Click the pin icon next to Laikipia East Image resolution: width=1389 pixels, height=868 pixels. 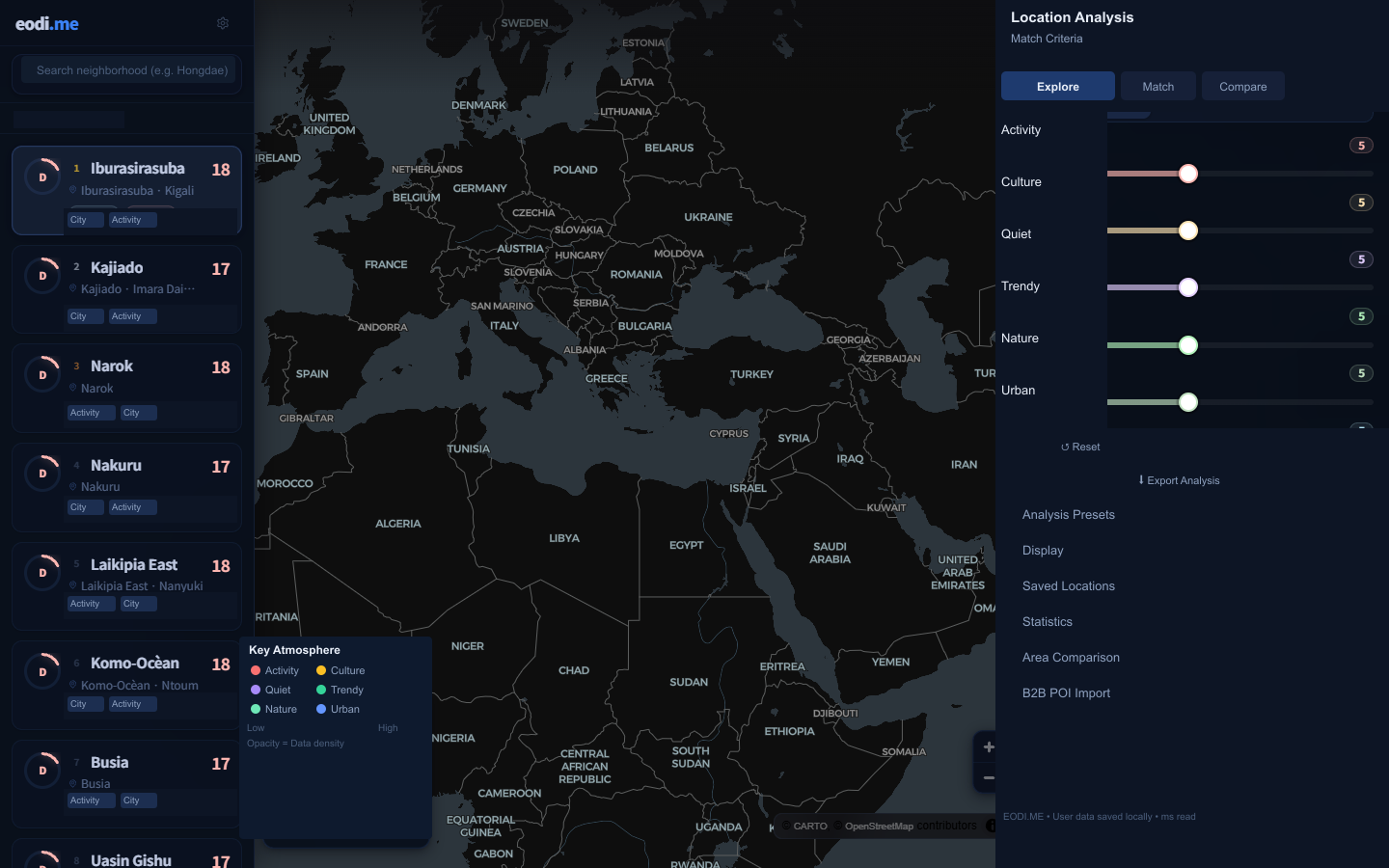pyautogui.click(x=73, y=585)
